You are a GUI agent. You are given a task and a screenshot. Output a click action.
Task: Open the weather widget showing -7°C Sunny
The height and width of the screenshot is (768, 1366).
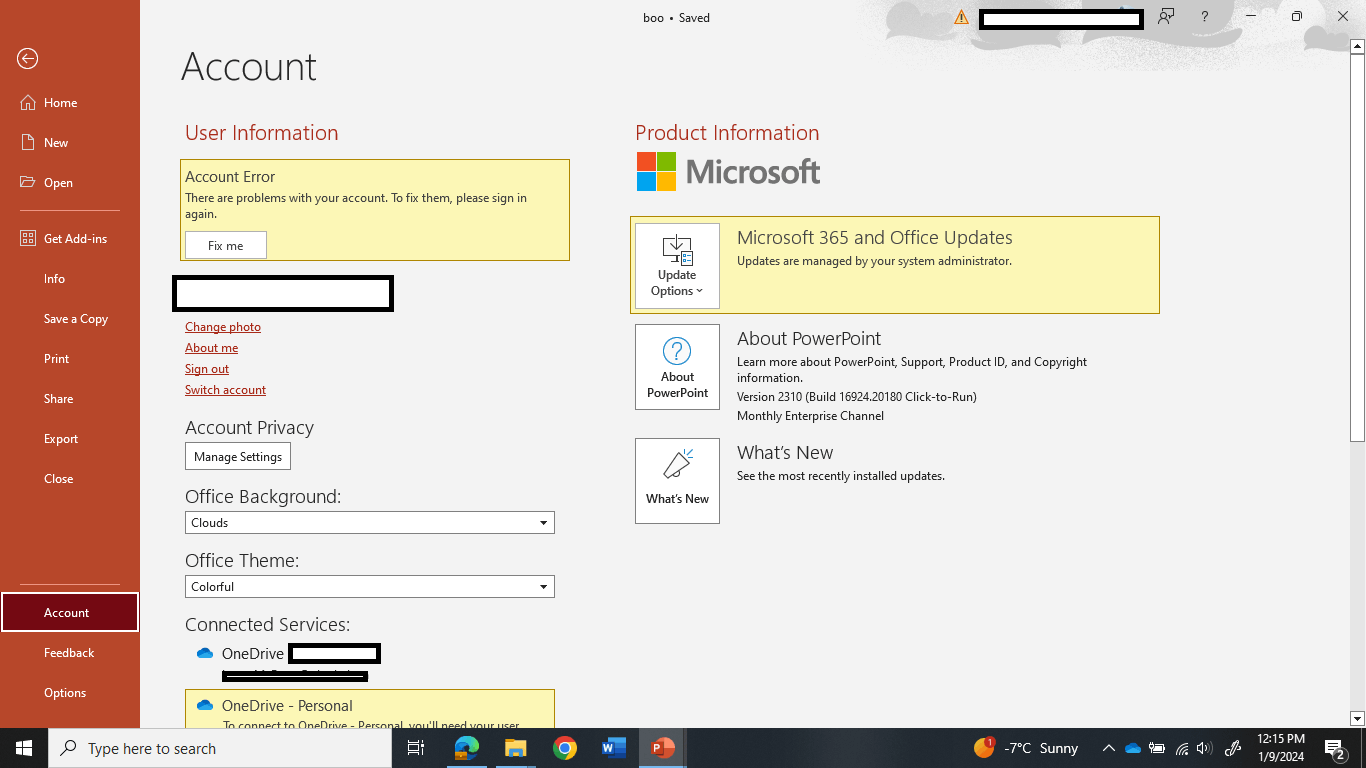point(1026,748)
